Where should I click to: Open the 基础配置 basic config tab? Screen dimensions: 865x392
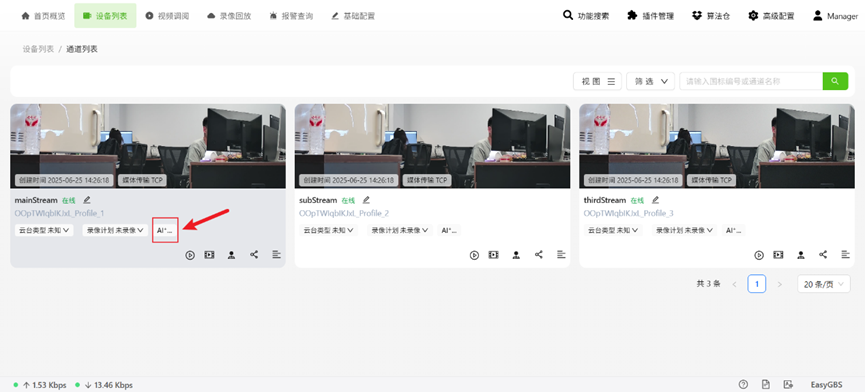point(353,16)
